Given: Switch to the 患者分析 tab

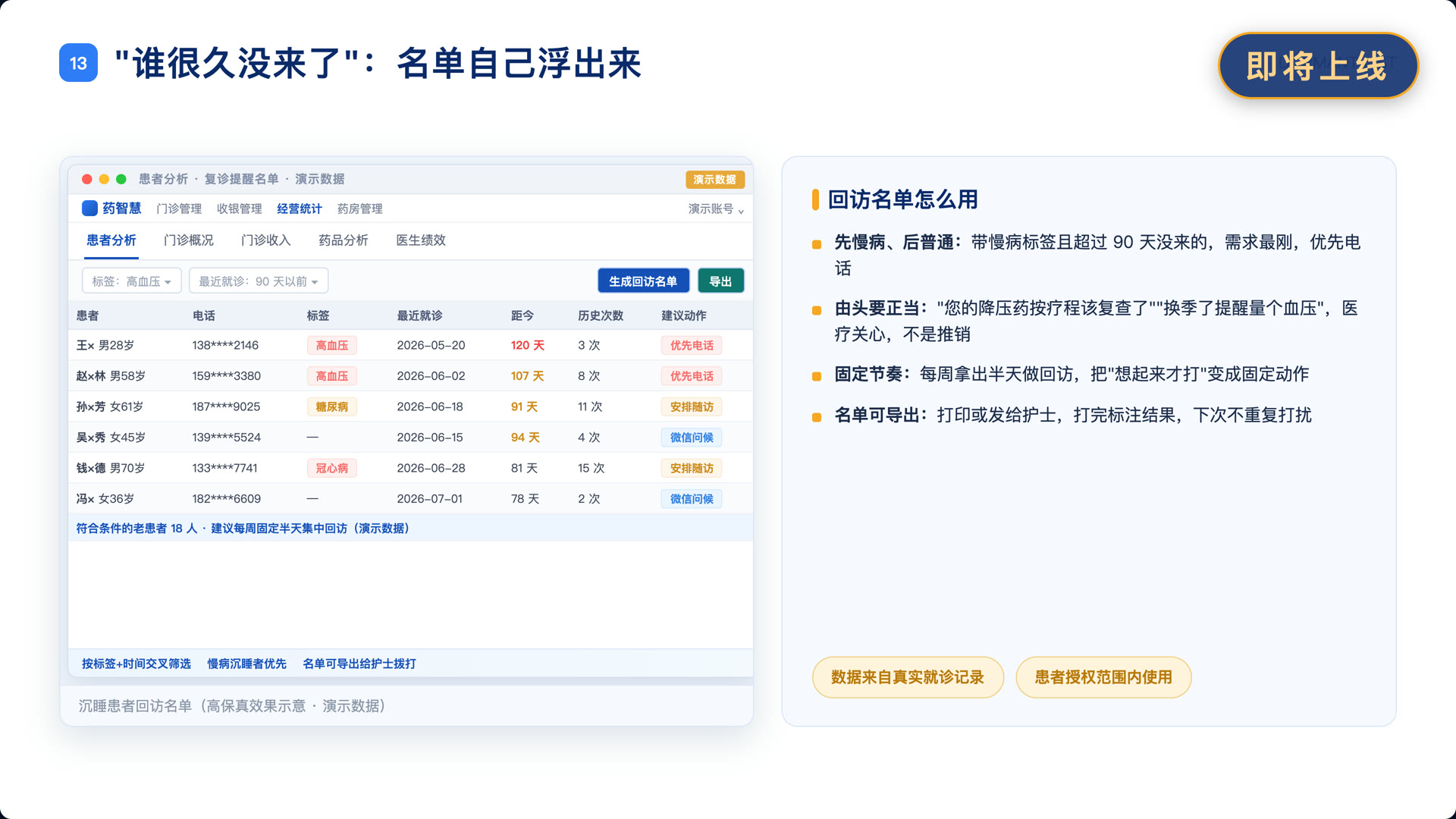Looking at the screenshot, I should coord(111,240).
